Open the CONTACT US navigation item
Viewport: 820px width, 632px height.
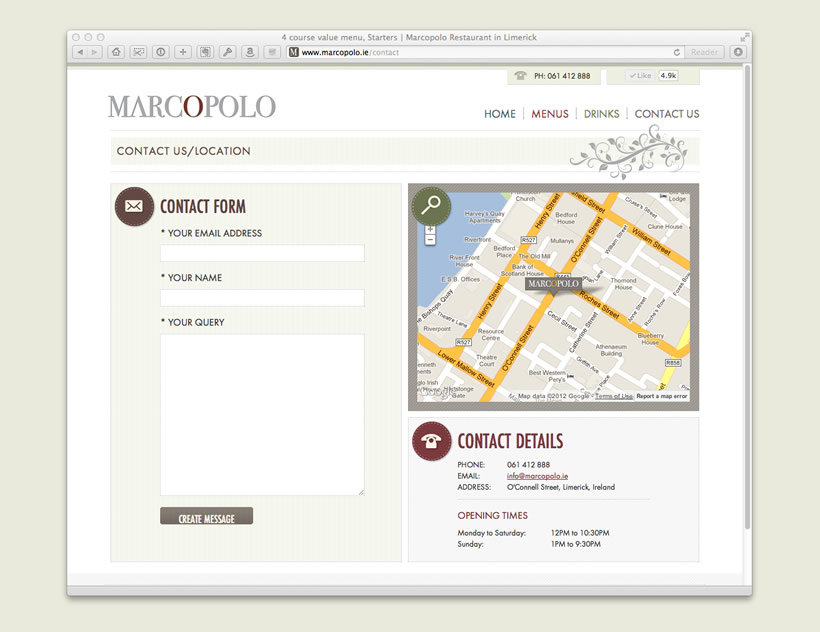(x=667, y=114)
